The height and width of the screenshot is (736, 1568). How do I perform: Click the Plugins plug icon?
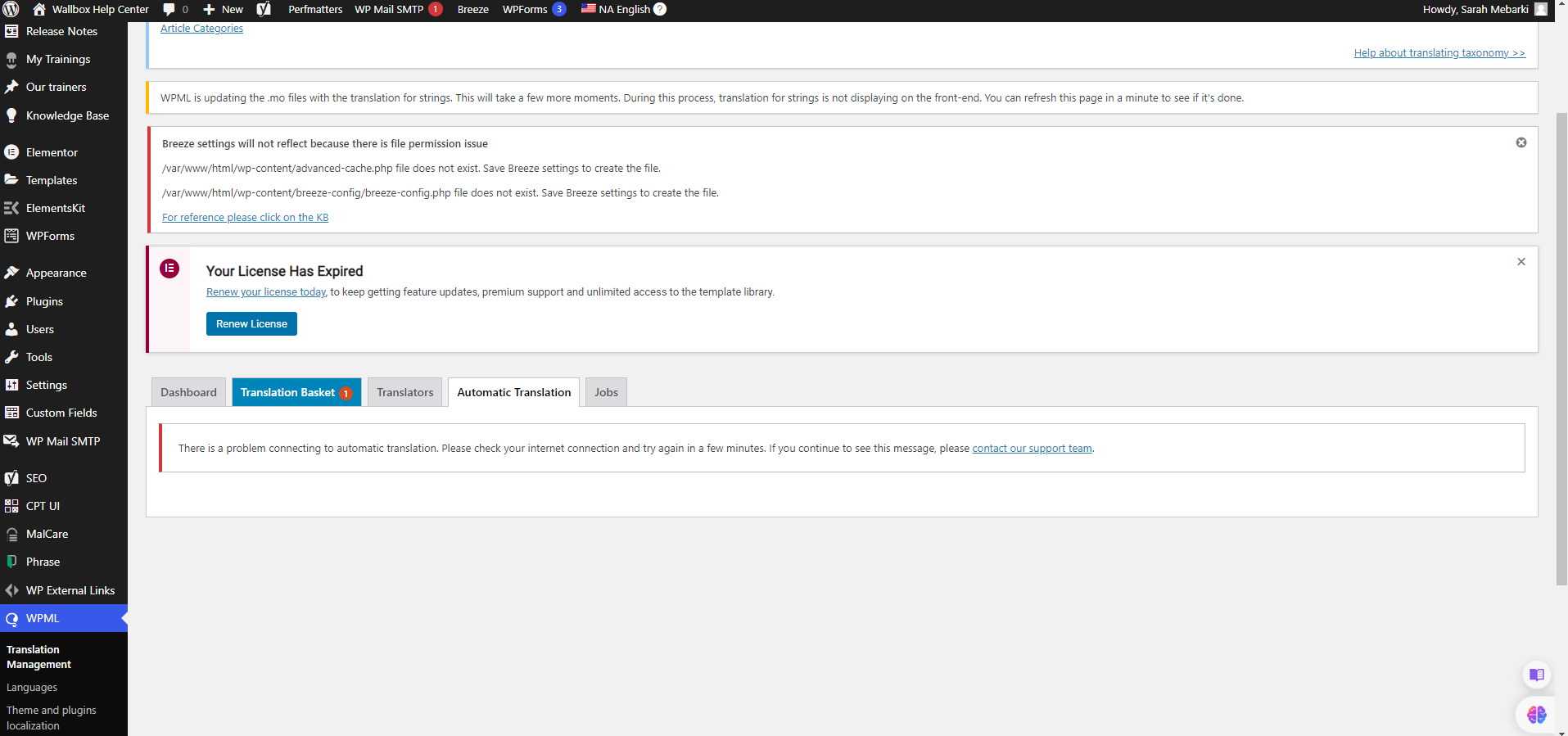[x=11, y=301]
